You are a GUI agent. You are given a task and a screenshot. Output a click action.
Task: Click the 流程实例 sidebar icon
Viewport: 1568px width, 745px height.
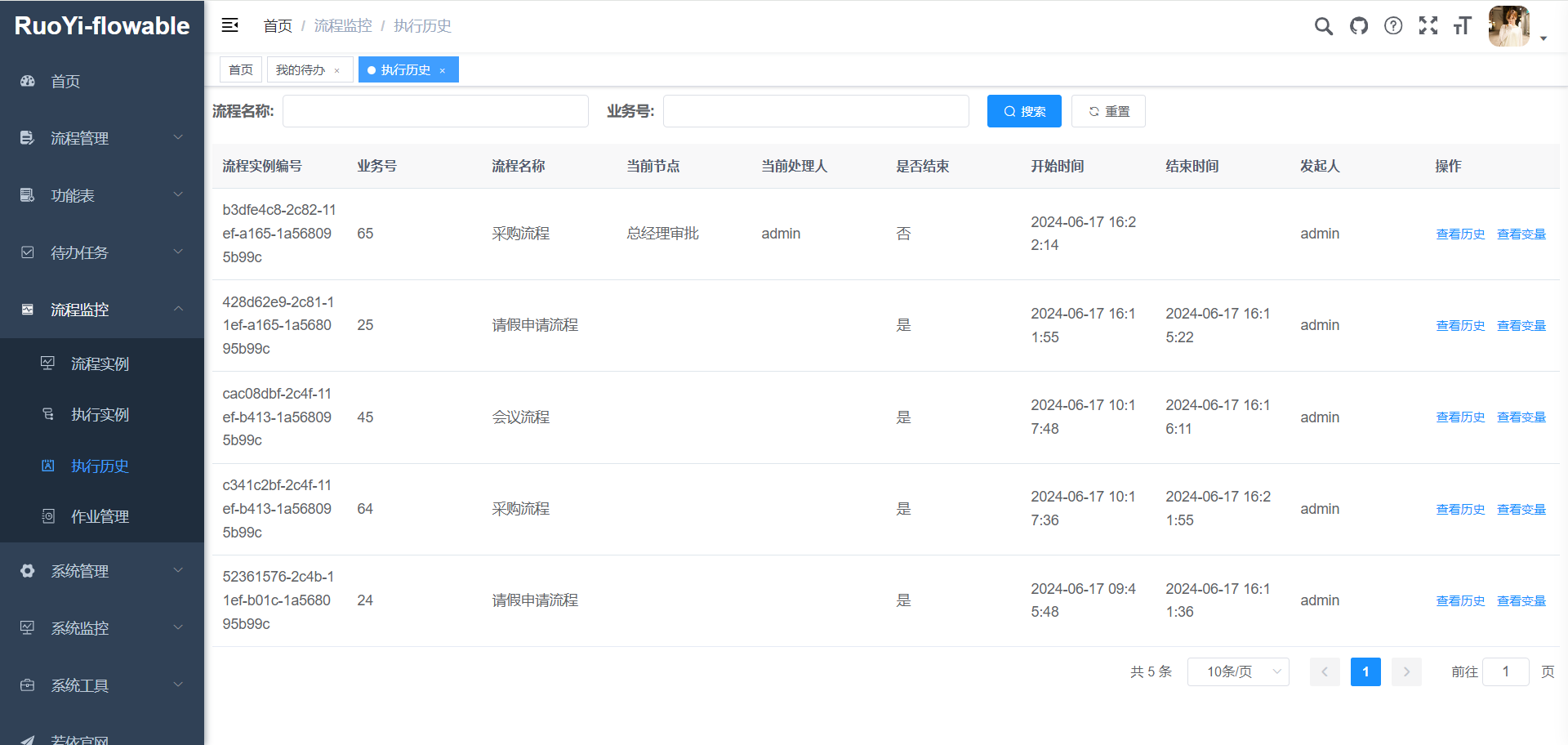pos(47,364)
